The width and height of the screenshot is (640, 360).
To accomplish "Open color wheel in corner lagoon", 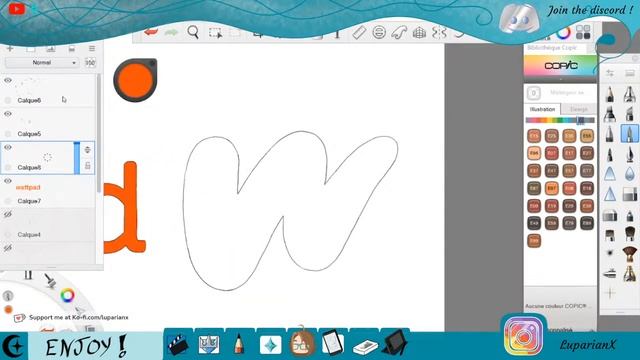I will click(67, 295).
